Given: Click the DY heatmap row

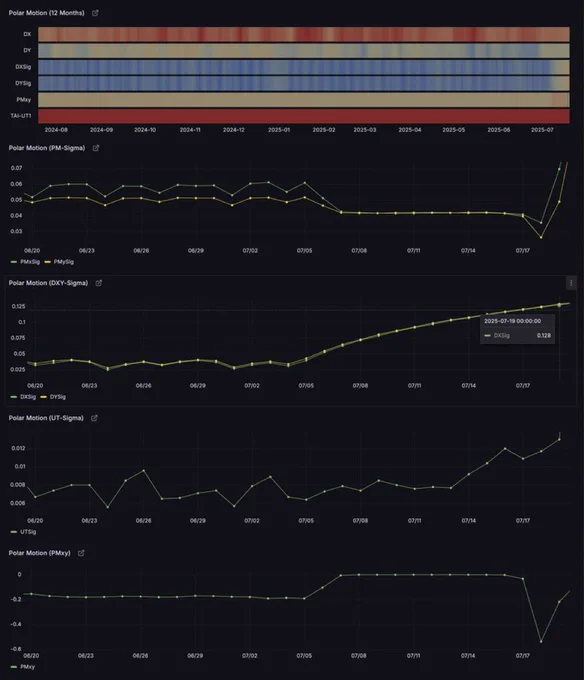Looking at the screenshot, I should pyautogui.click(x=303, y=51).
